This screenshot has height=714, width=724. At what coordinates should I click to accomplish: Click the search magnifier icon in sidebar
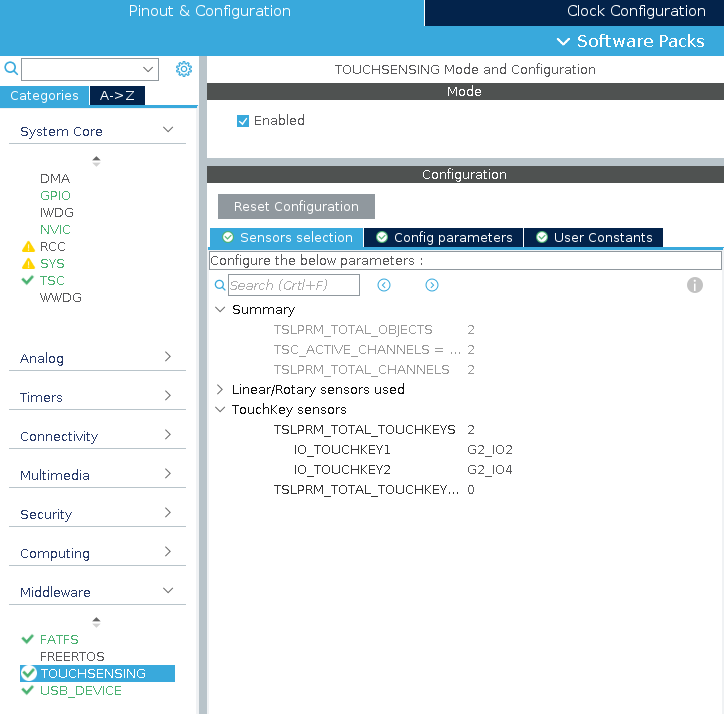[x=11, y=69]
